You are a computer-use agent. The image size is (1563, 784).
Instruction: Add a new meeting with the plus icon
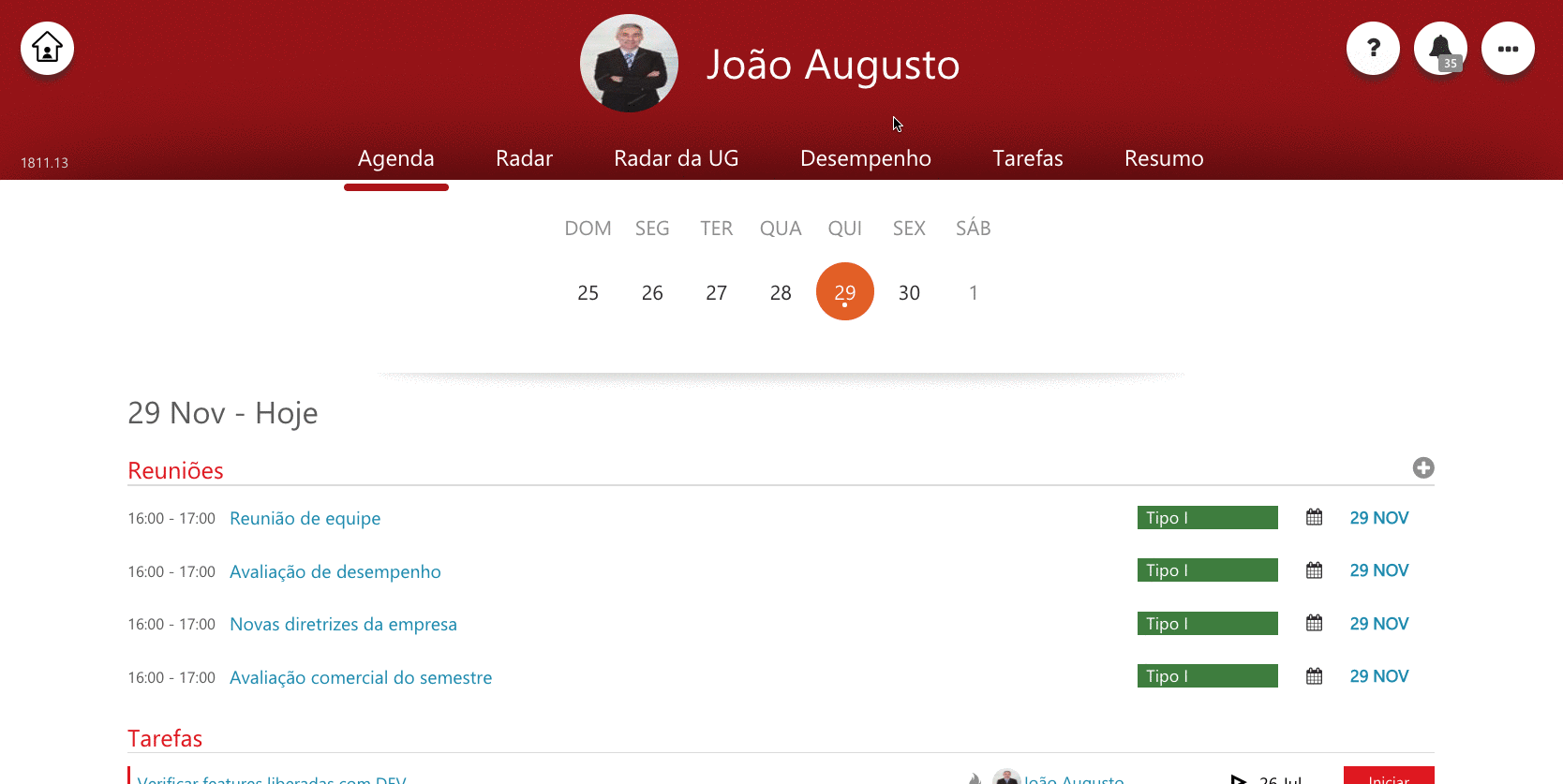tap(1423, 467)
